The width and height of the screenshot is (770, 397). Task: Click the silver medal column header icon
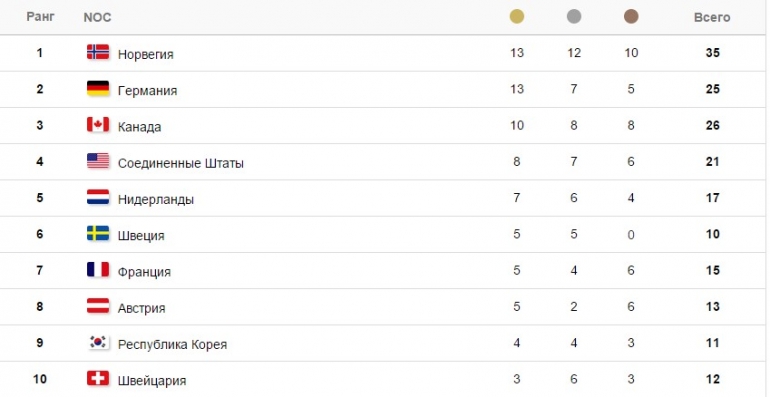coord(574,17)
